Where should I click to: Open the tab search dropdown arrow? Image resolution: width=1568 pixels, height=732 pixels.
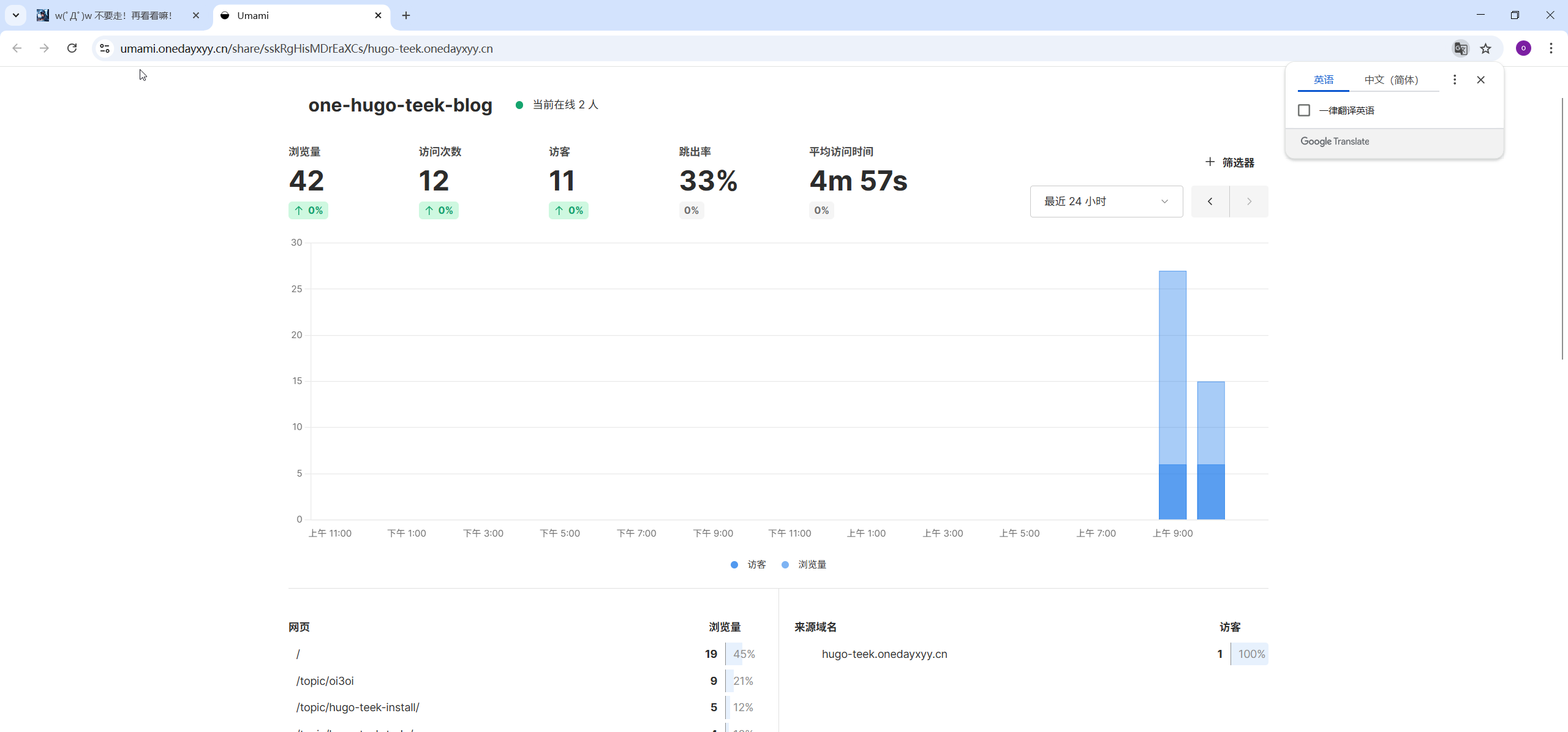tap(16, 15)
